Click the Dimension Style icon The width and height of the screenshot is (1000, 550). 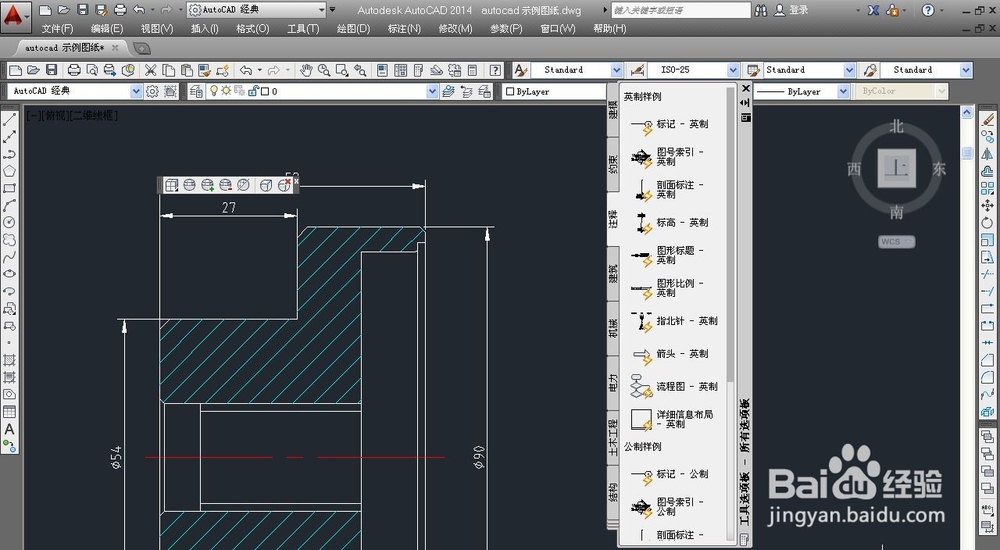click(x=636, y=70)
